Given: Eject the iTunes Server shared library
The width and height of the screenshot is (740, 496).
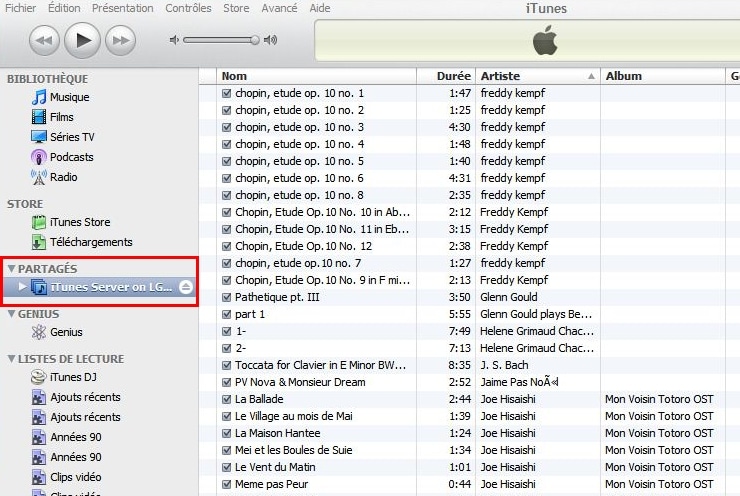Looking at the screenshot, I should click(186, 287).
